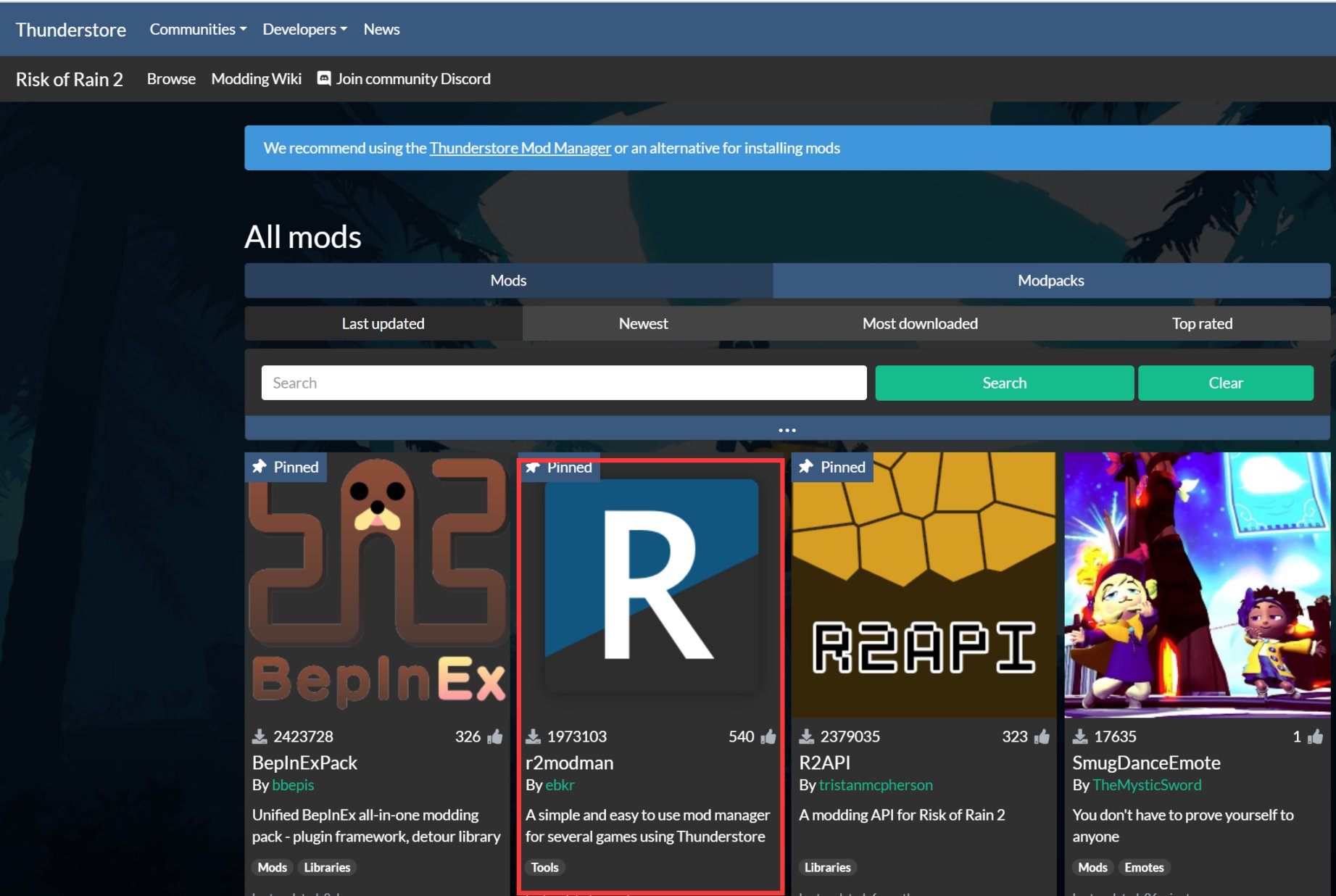Open the R2API mod title

click(x=825, y=763)
